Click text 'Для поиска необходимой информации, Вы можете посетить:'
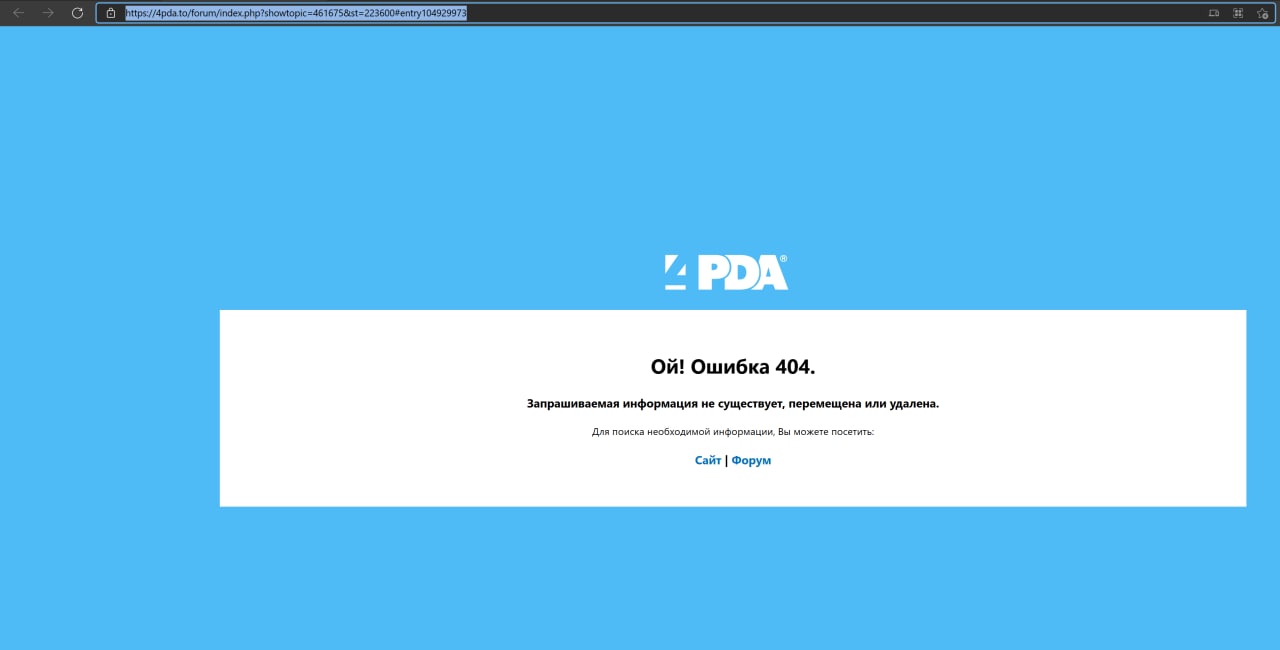 [733, 432]
